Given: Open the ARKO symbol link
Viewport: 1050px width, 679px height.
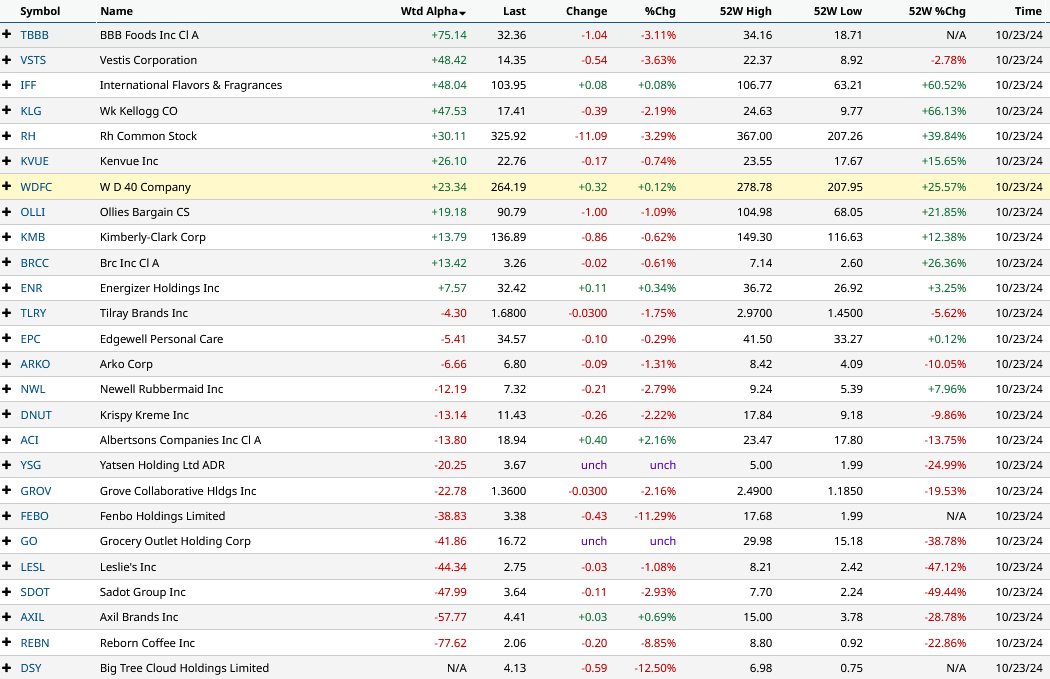Looking at the screenshot, I should coord(35,364).
